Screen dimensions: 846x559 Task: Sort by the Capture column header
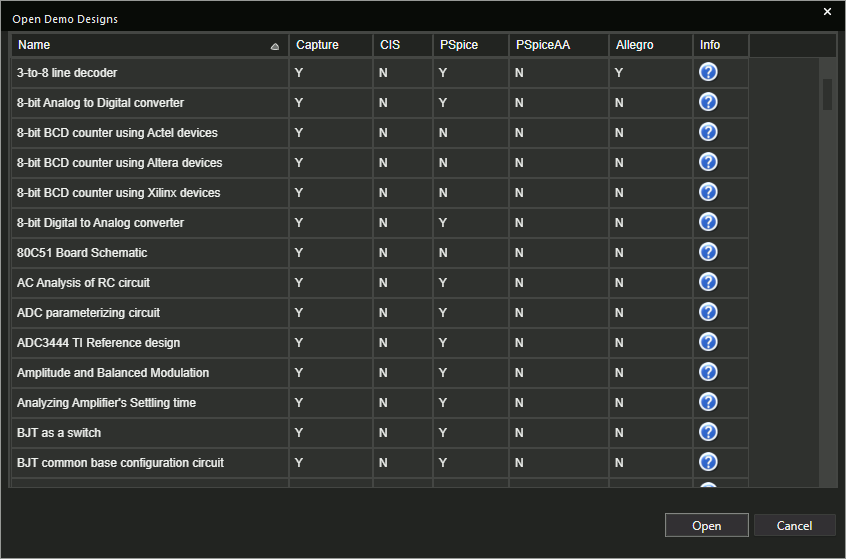pyautogui.click(x=331, y=45)
